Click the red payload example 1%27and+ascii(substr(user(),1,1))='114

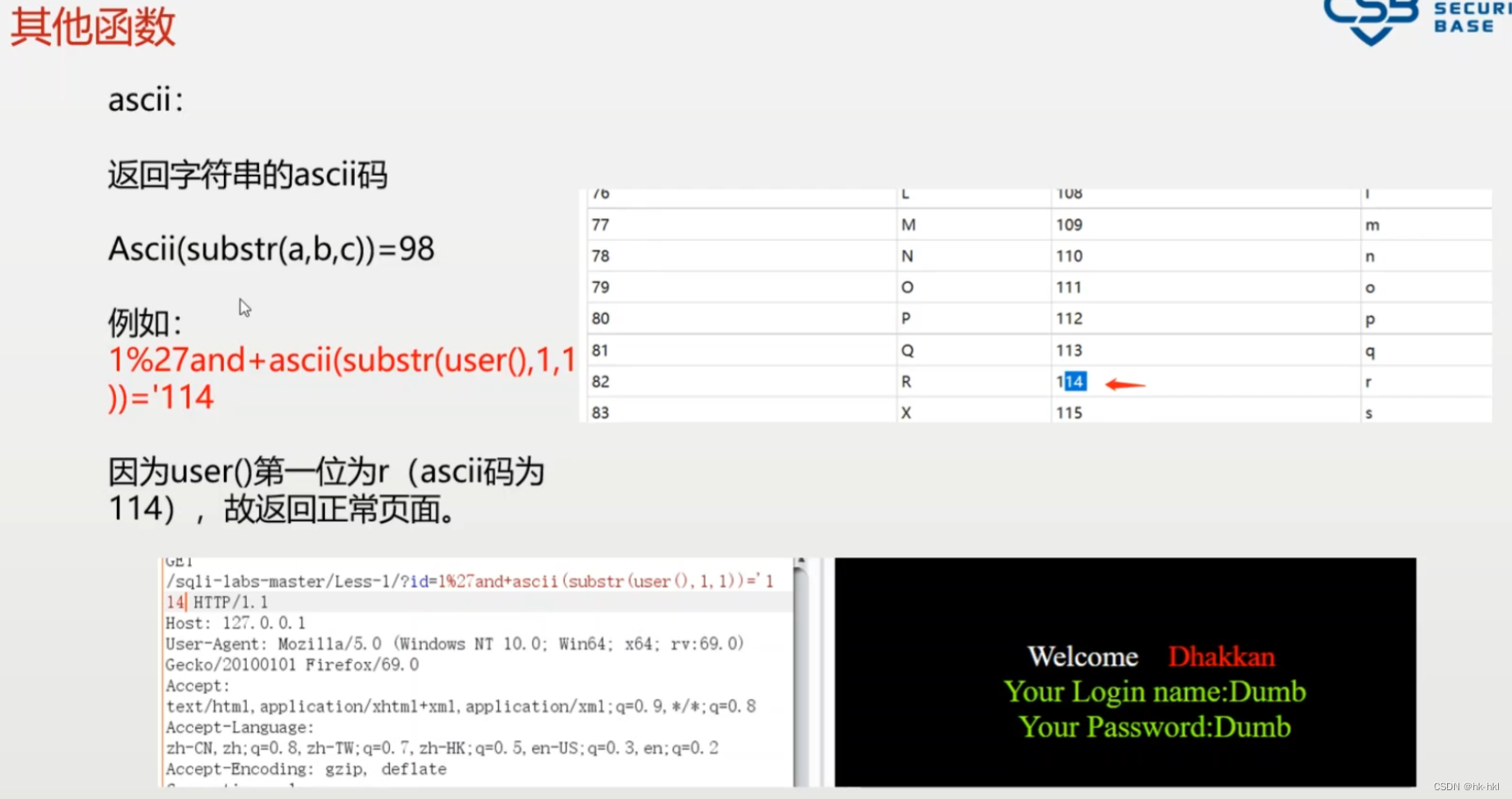pos(342,378)
